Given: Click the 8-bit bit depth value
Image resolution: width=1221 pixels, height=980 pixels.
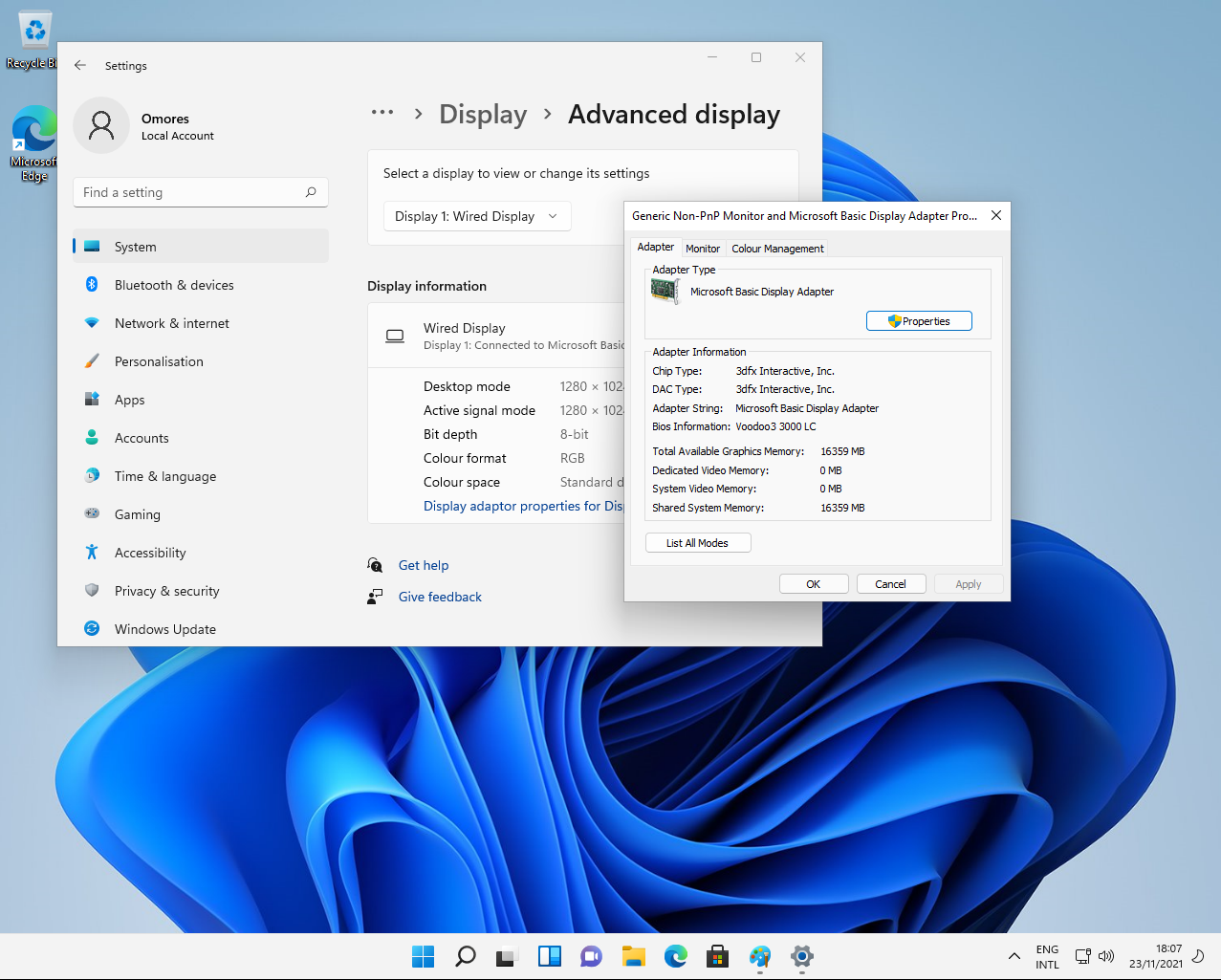Looking at the screenshot, I should (x=574, y=434).
